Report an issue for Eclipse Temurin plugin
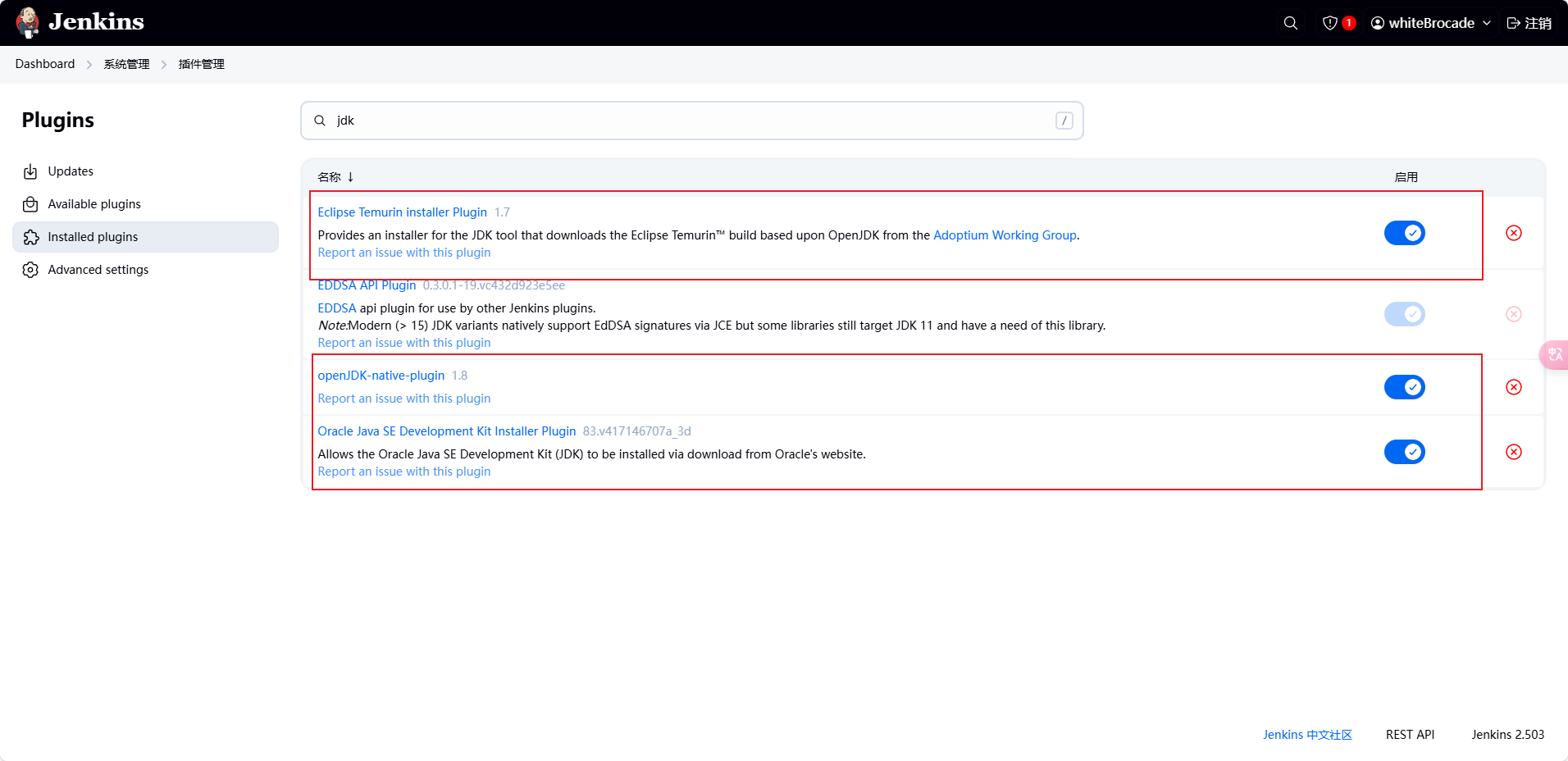 404,253
